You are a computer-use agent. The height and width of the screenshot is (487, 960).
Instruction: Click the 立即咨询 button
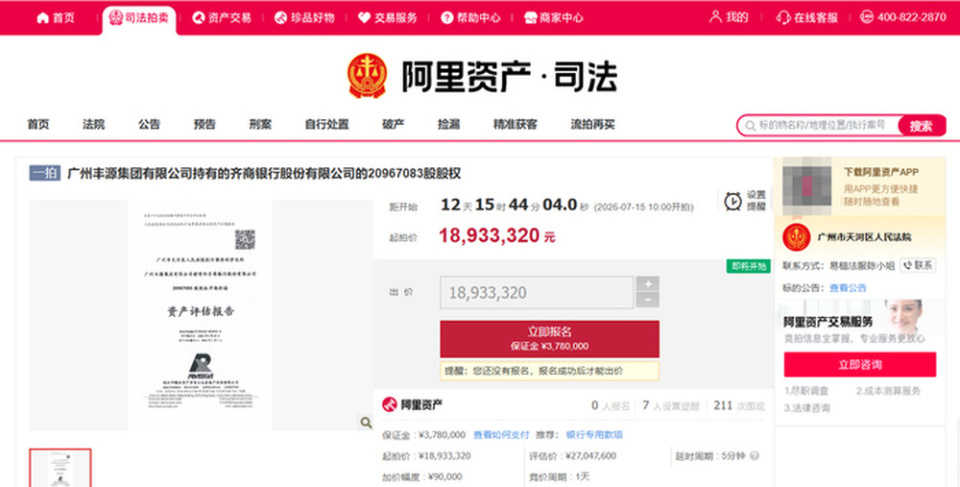click(860, 364)
